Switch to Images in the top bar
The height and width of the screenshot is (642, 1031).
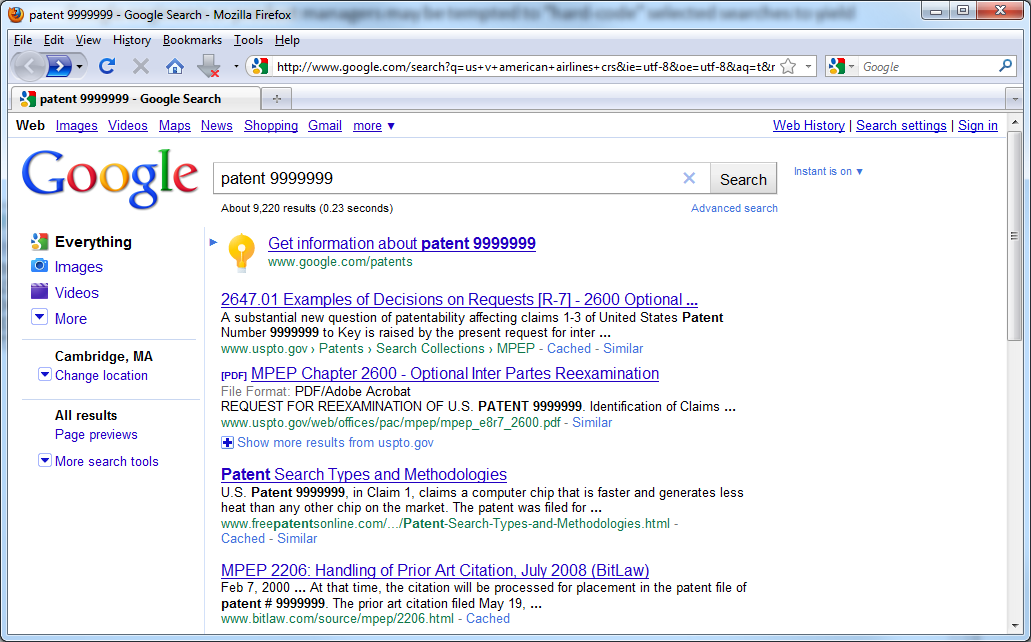click(76, 126)
